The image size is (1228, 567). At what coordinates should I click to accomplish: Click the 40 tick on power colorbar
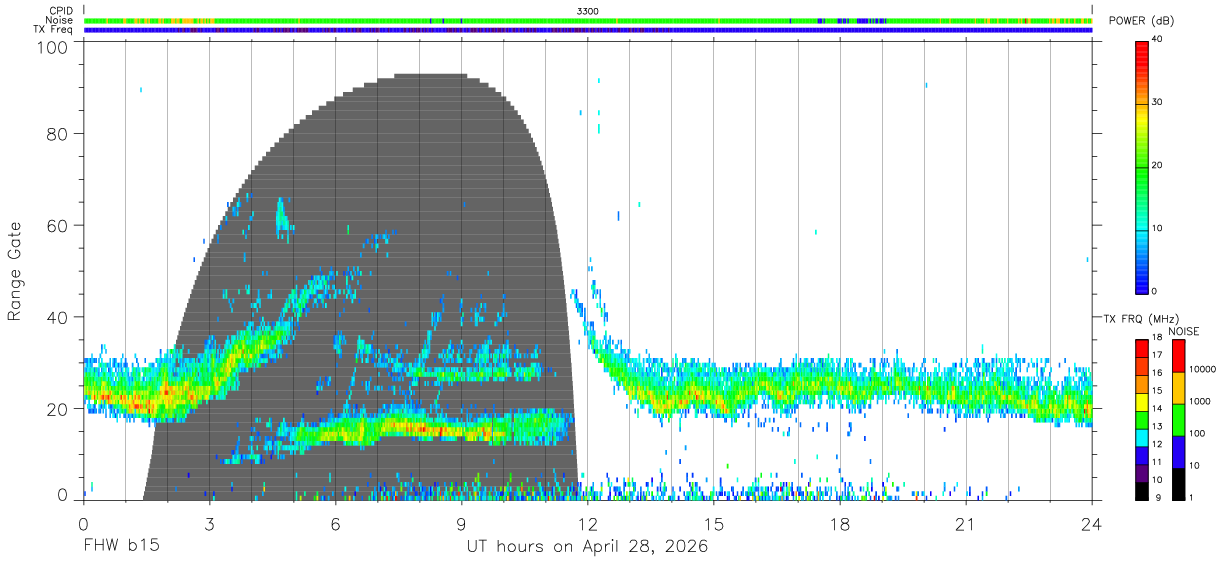pyautogui.click(x=1157, y=40)
